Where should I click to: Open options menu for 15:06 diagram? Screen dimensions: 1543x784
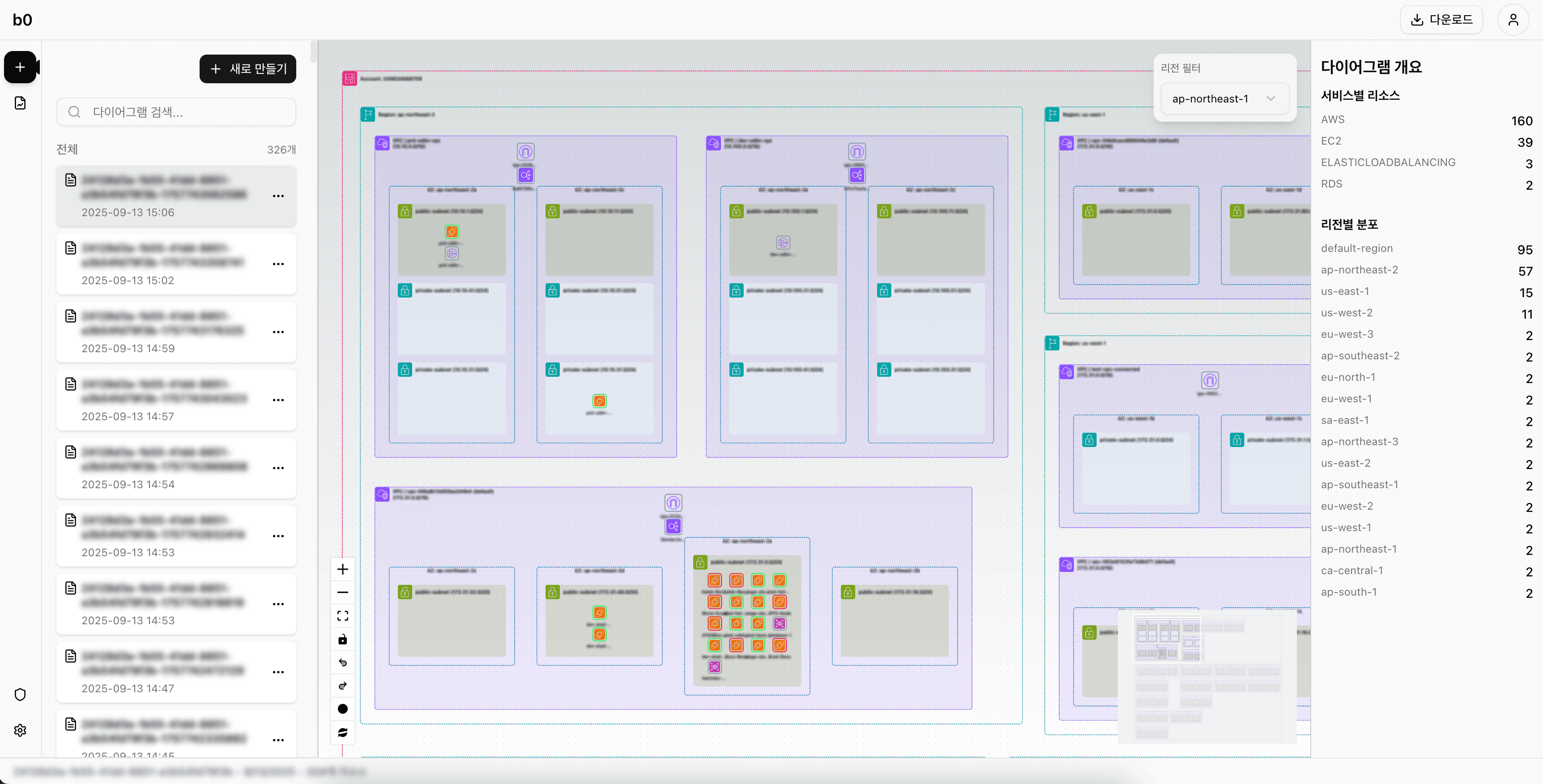point(278,196)
